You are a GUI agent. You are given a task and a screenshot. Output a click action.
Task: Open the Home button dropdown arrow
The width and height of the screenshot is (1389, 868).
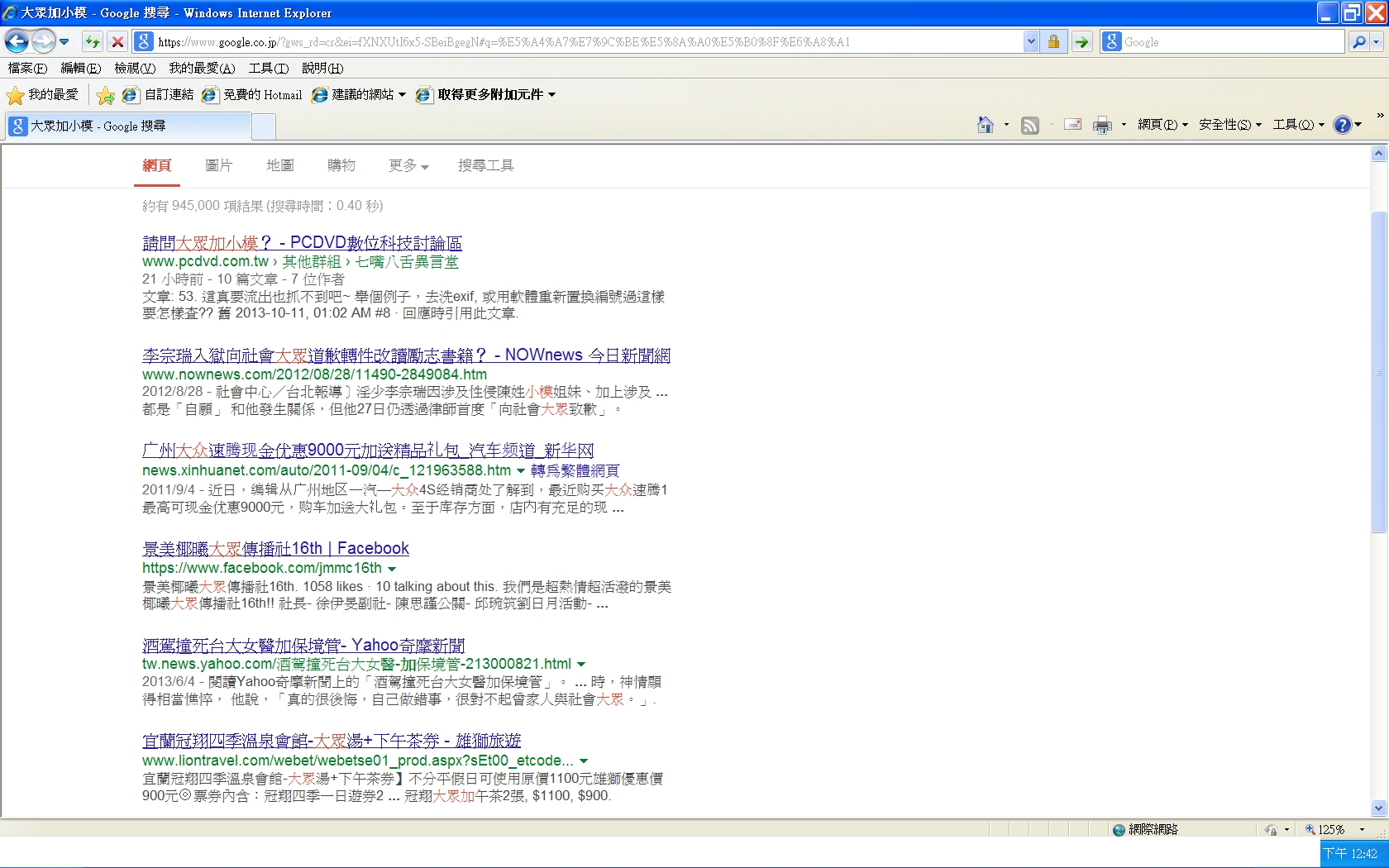(1006, 125)
